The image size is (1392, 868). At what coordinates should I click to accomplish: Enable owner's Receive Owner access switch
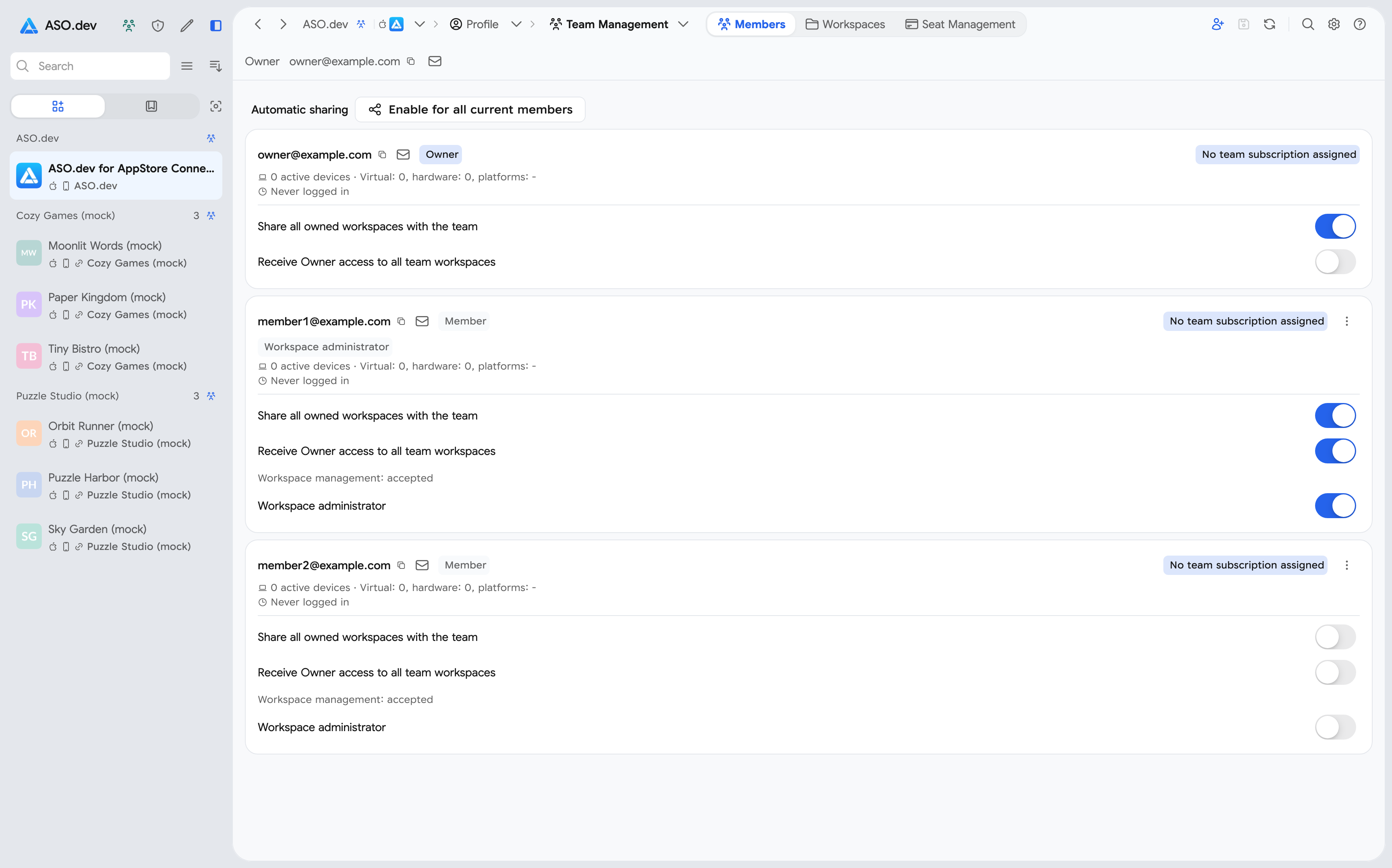tap(1335, 262)
